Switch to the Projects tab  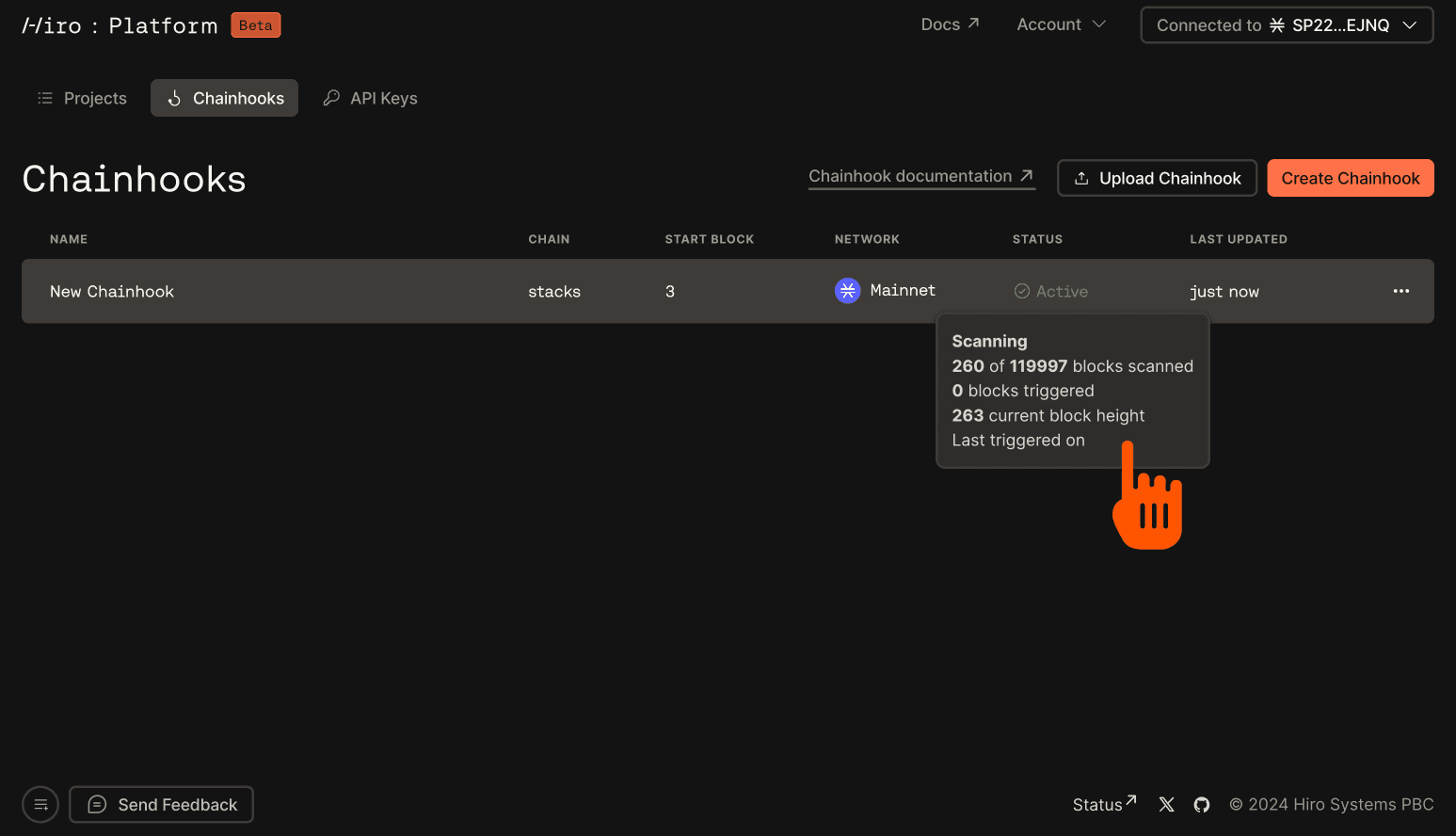click(82, 98)
